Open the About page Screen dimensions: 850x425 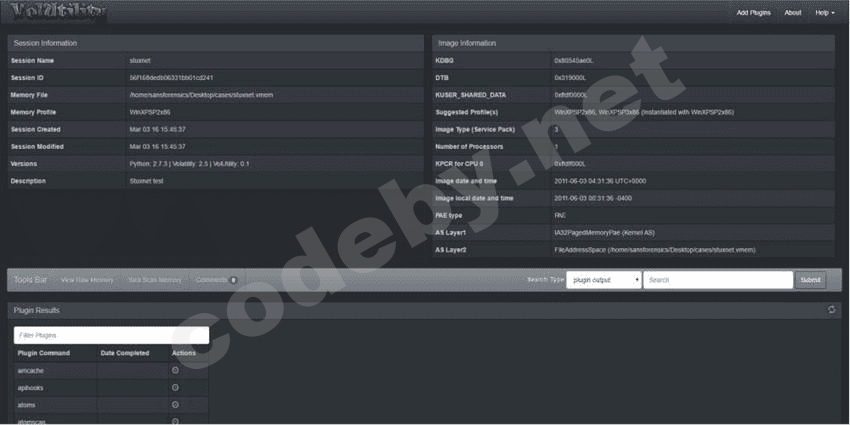(x=793, y=12)
